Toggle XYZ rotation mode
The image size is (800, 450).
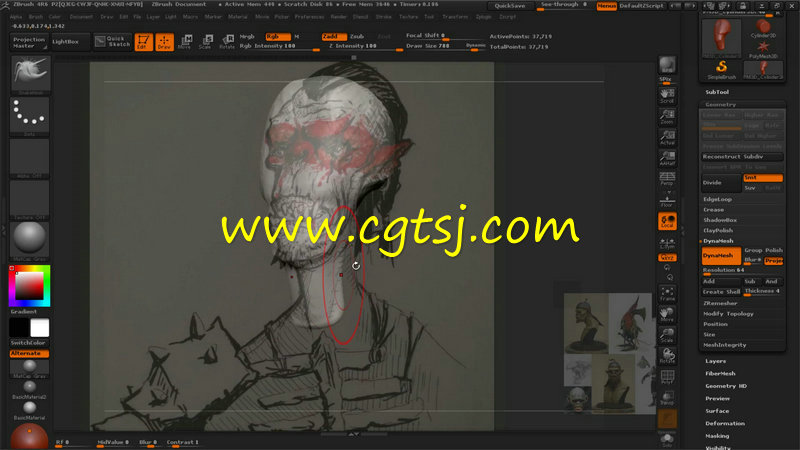[667, 258]
